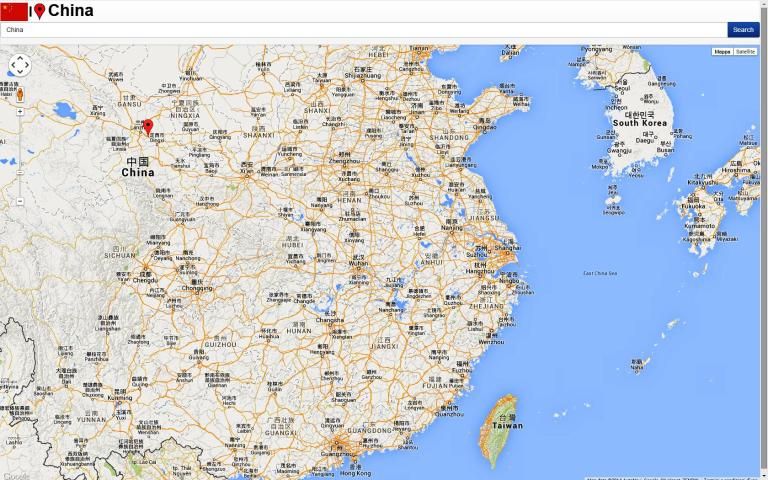This screenshot has height=480, width=768.
Task: Zoom in with the plus button
Action: (x=20, y=112)
